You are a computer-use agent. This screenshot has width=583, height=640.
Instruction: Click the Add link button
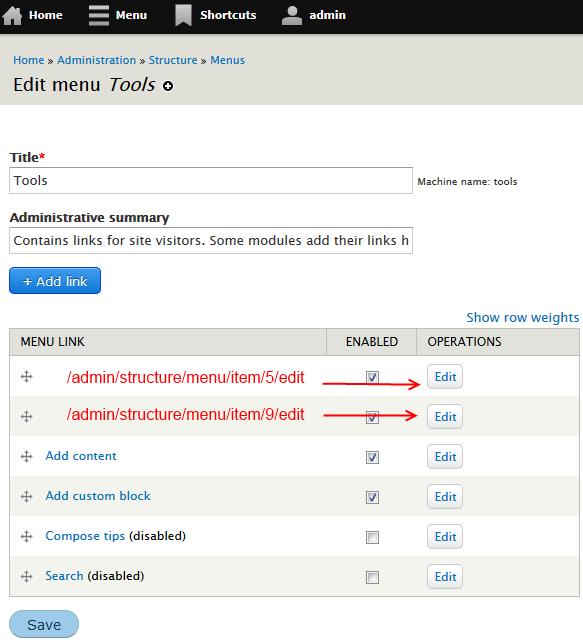[x=55, y=281]
